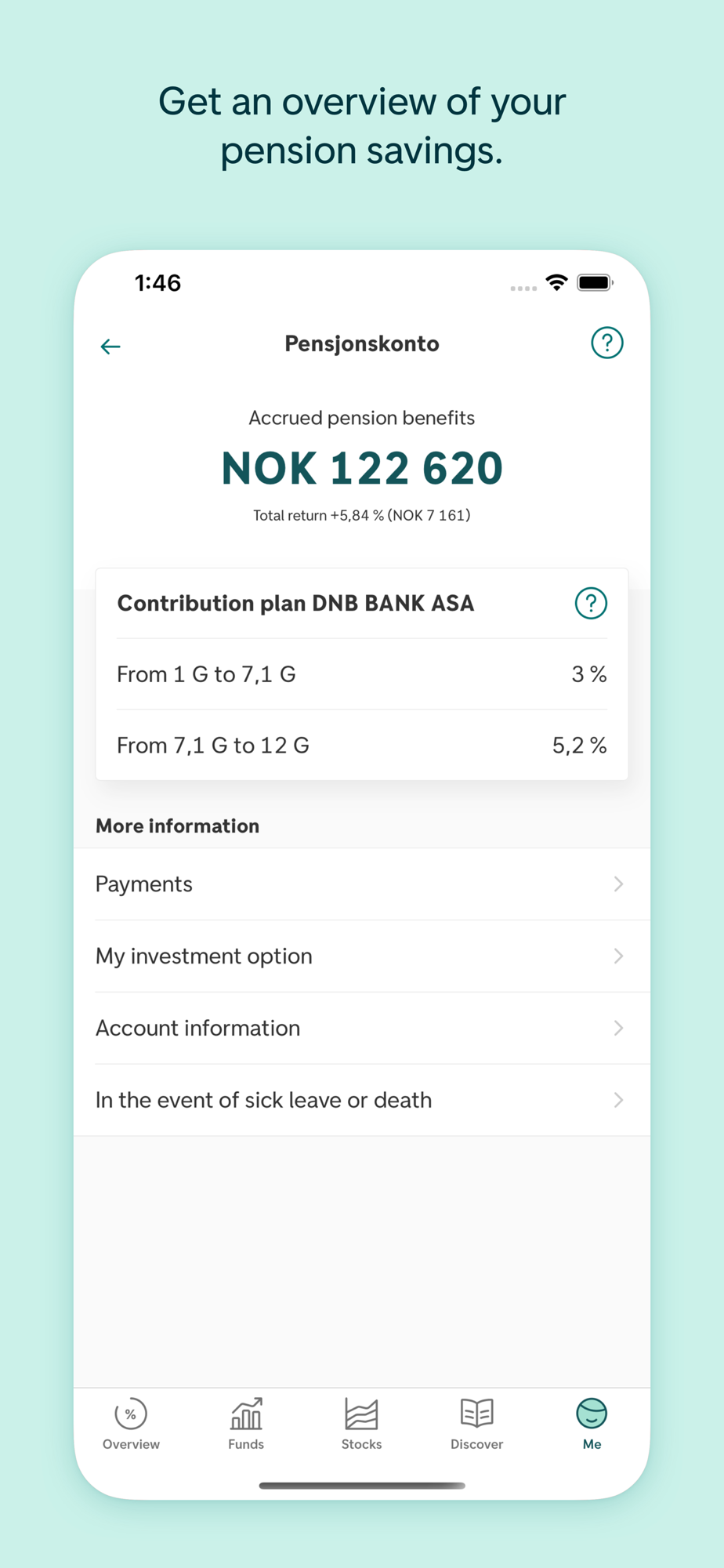The width and height of the screenshot is (724, 1568).
Task: Tap the NOK 122 620 balance amount
Action: pos(362,468)
